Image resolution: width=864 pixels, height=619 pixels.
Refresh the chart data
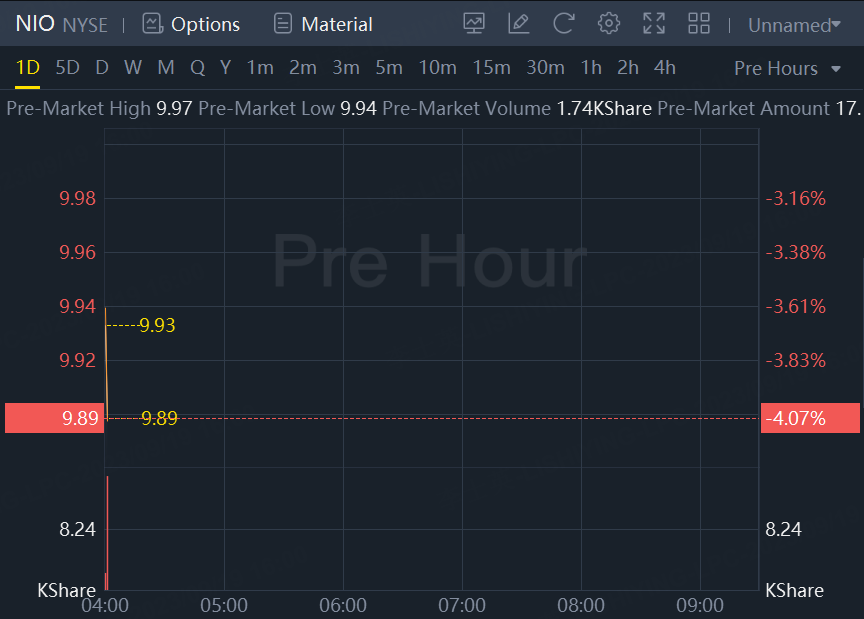click(564, 24)
